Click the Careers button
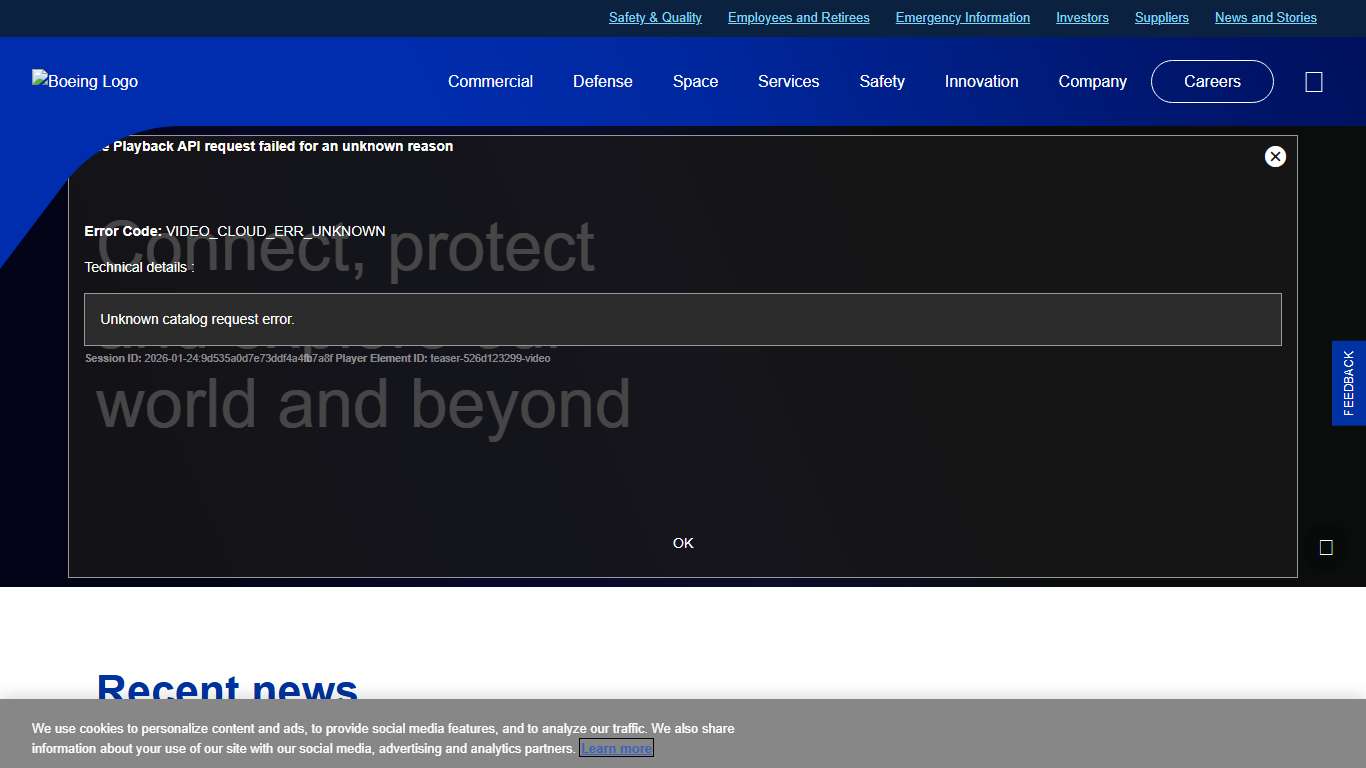1366x768 pixels. click(1212, 81)
